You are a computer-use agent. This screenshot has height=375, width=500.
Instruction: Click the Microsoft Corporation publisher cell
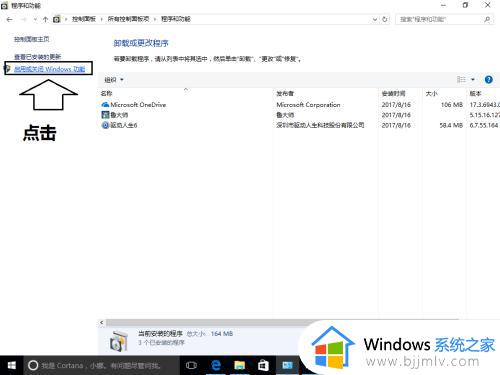click(x=308, y=105)
